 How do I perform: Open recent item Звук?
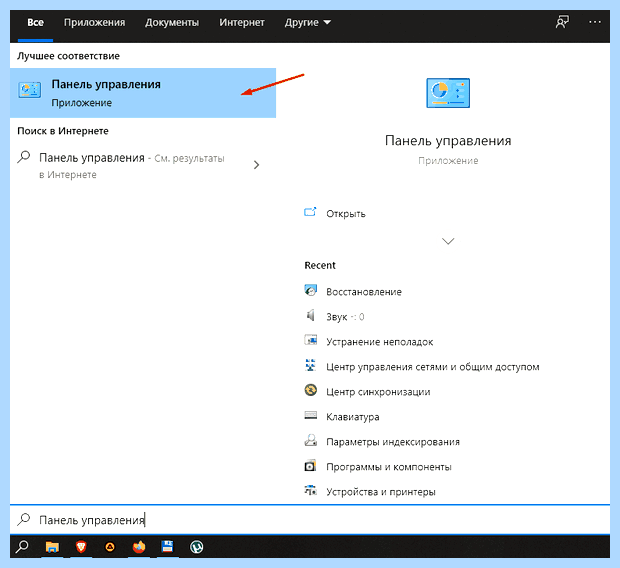tap(345, 316)
